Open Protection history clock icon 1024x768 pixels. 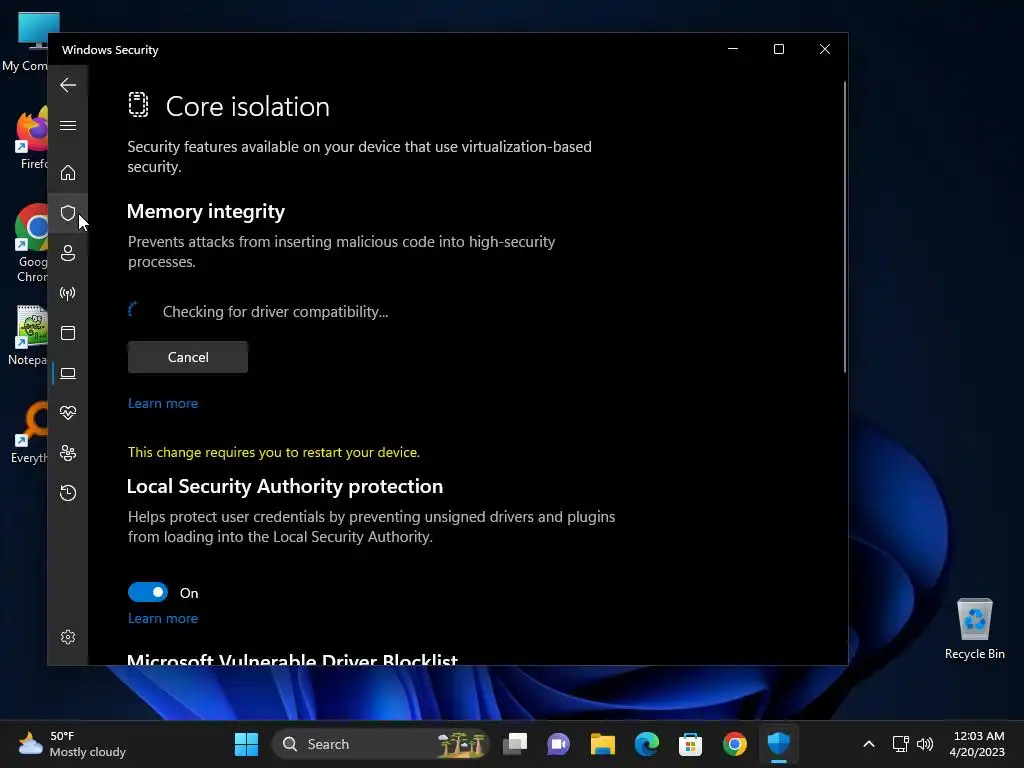click(68, 492)
